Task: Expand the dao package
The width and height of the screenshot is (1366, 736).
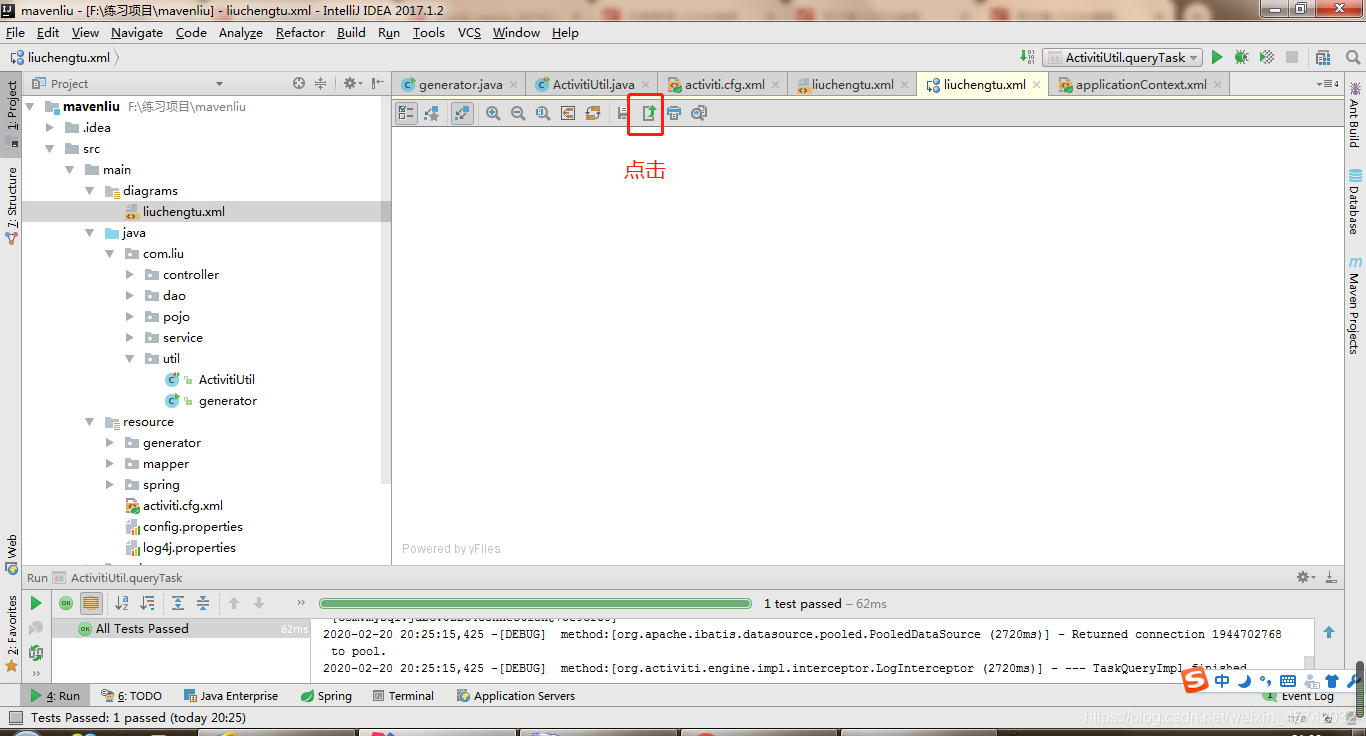Action: 130,295
